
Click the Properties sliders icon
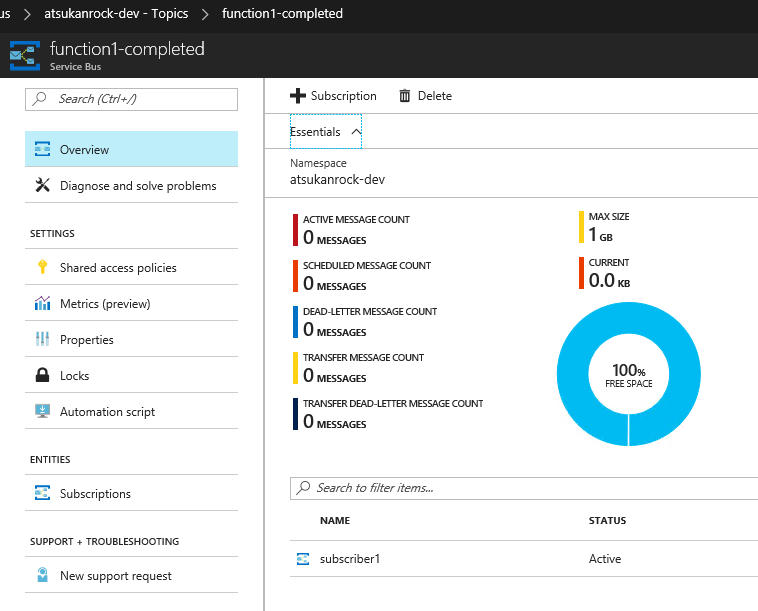pos(43,339)
